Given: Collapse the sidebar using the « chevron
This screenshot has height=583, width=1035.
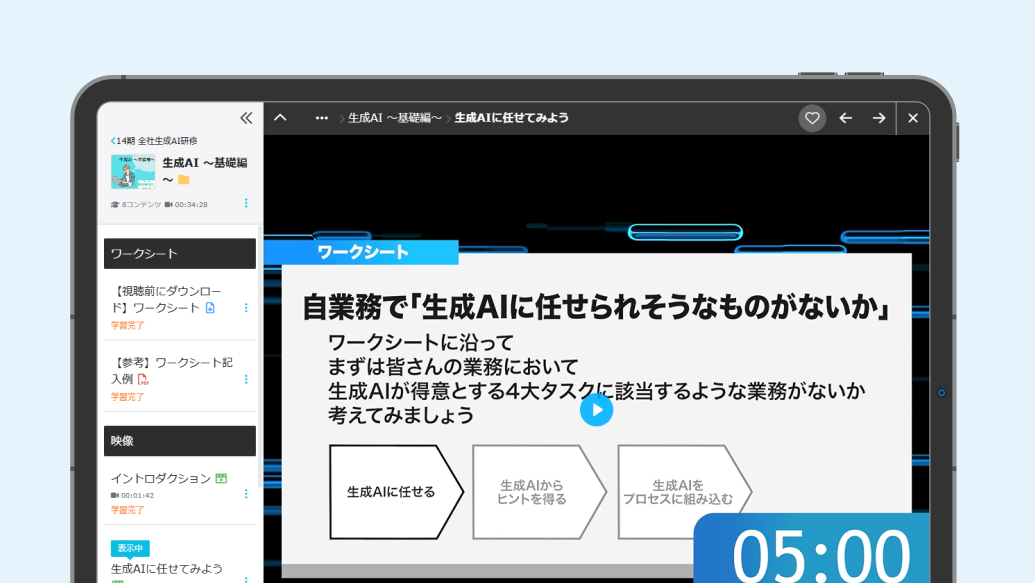Looking at the screenshot, I should tap(245, 117).
